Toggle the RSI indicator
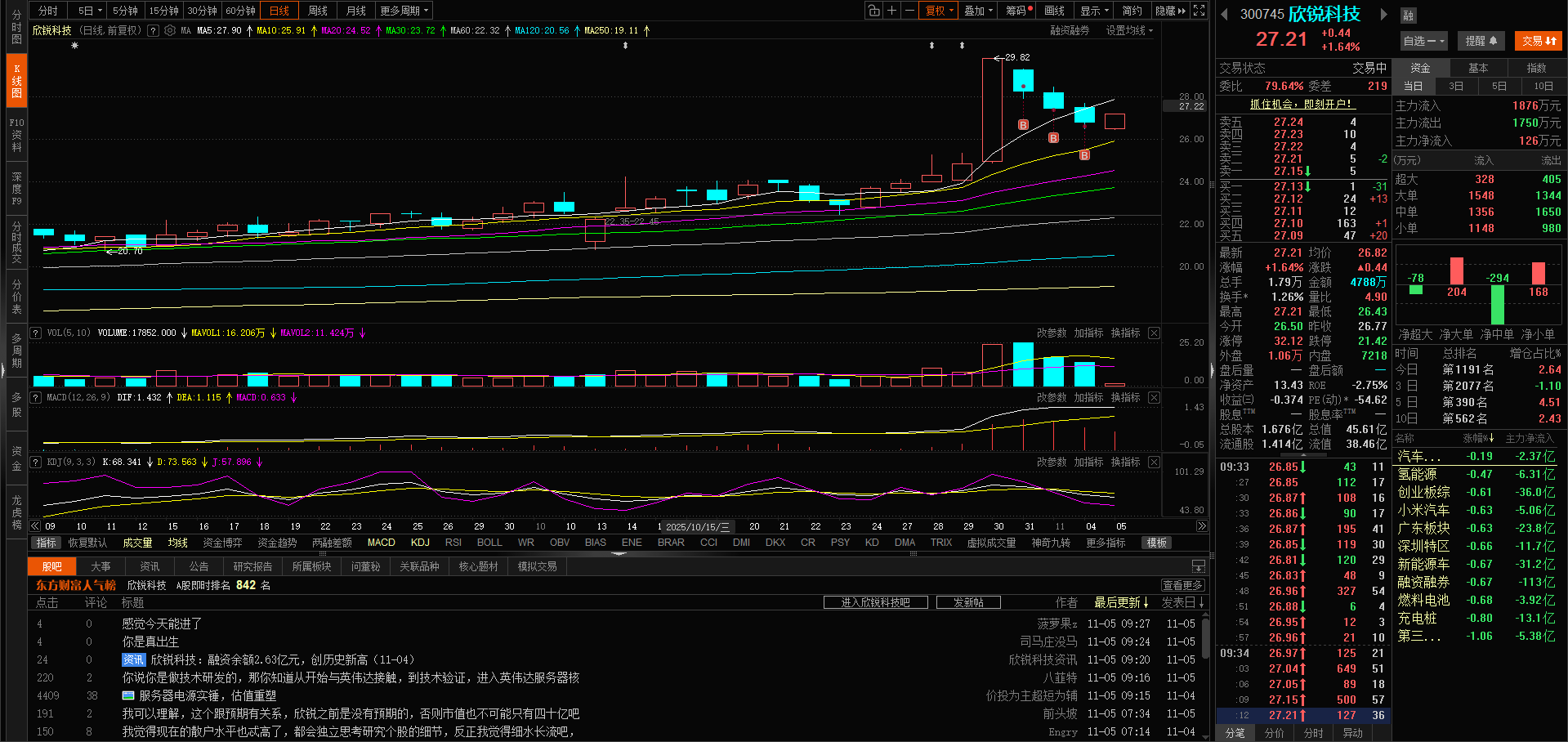The height and width of the screenshot is (742, 1568). tap(453, 543)
